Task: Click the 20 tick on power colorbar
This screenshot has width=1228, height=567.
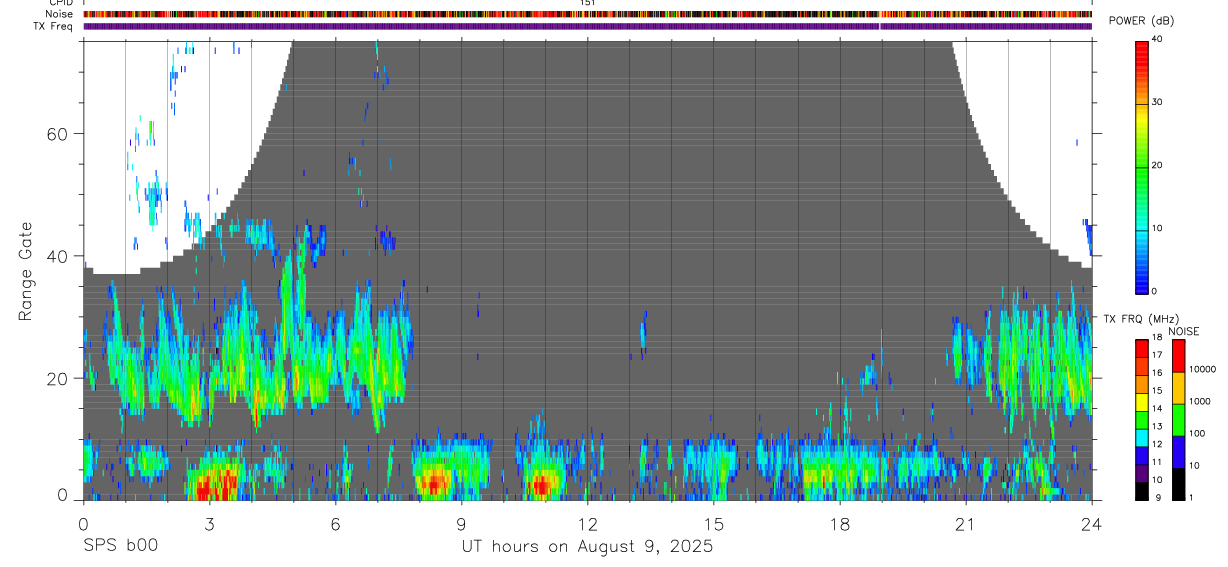Action: [x=1159, y=166]
